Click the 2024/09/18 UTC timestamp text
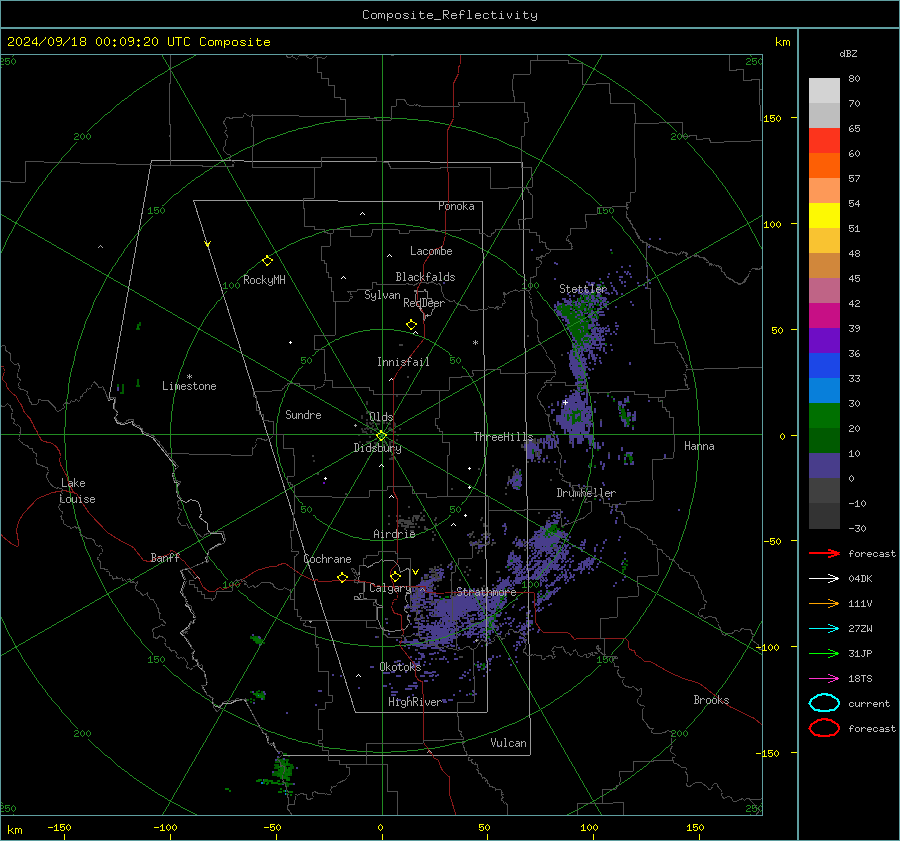Screen dimensions: 900x841 (x=138, y=42)
